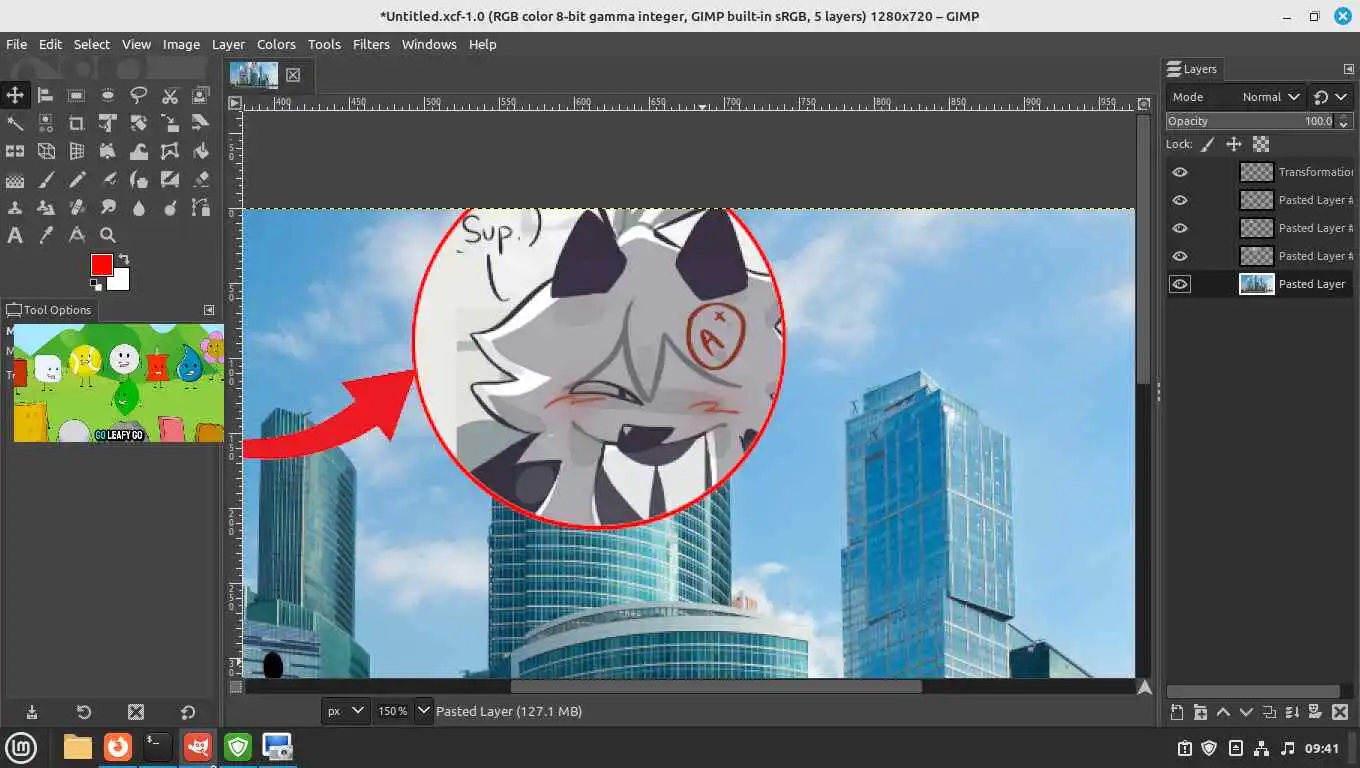Image resolution: width=1360 pixels, height=768 pixels.
Task: Select the Warp Transform tool
Action: click(139, 151)
